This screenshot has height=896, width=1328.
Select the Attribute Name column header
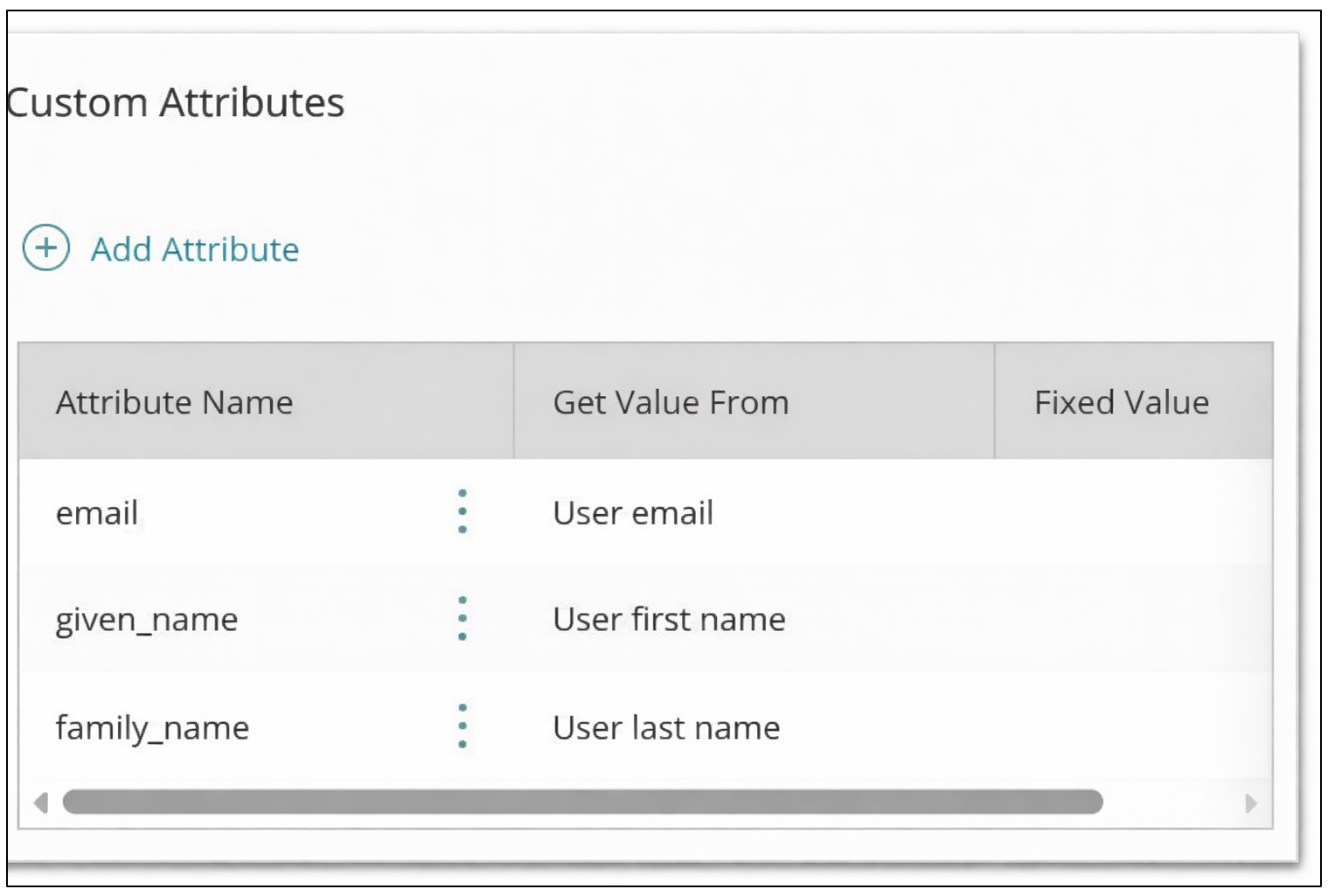(x=266, y=401)
